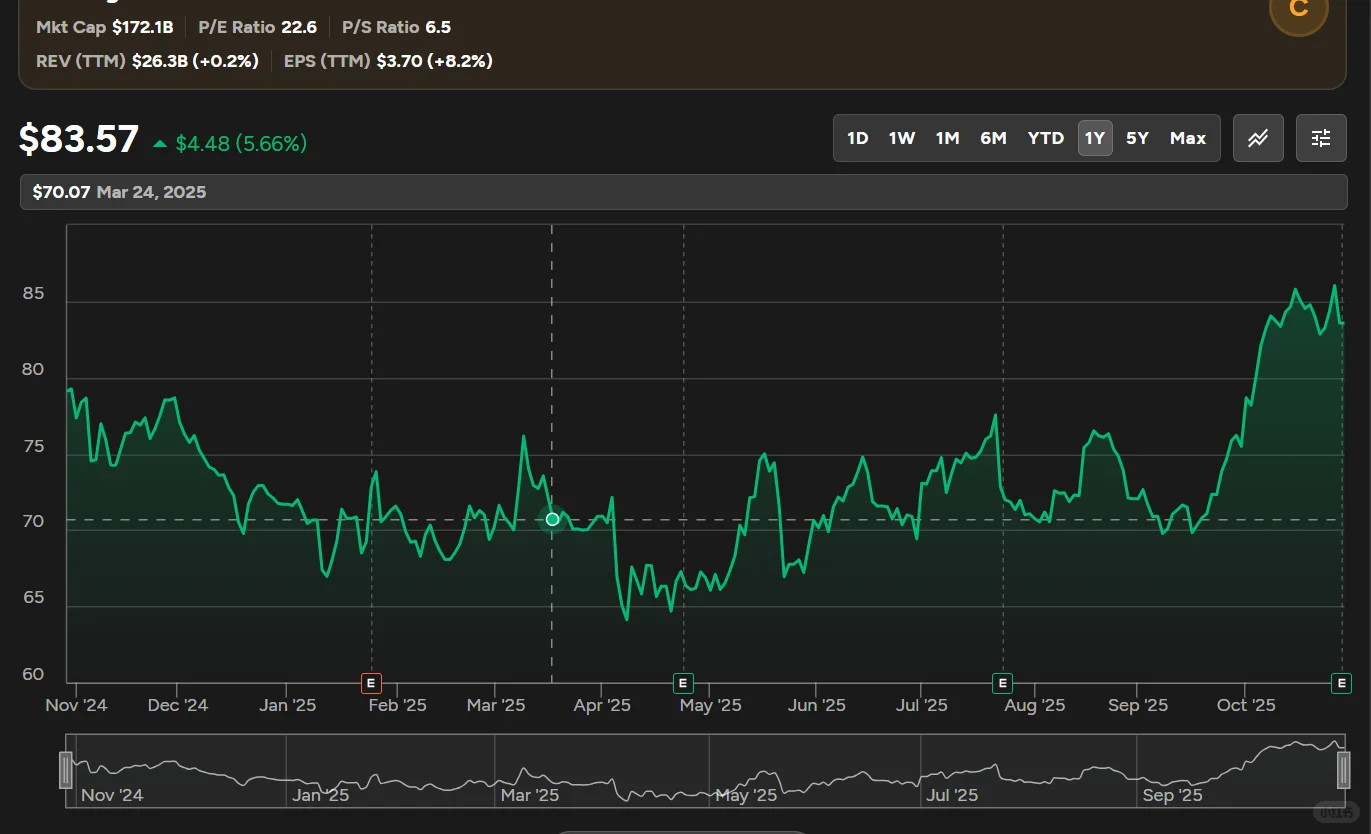Screen dimensions: 1371x834
Task: Click the earnings badge near Aug '25
Action: point(1002,683)
